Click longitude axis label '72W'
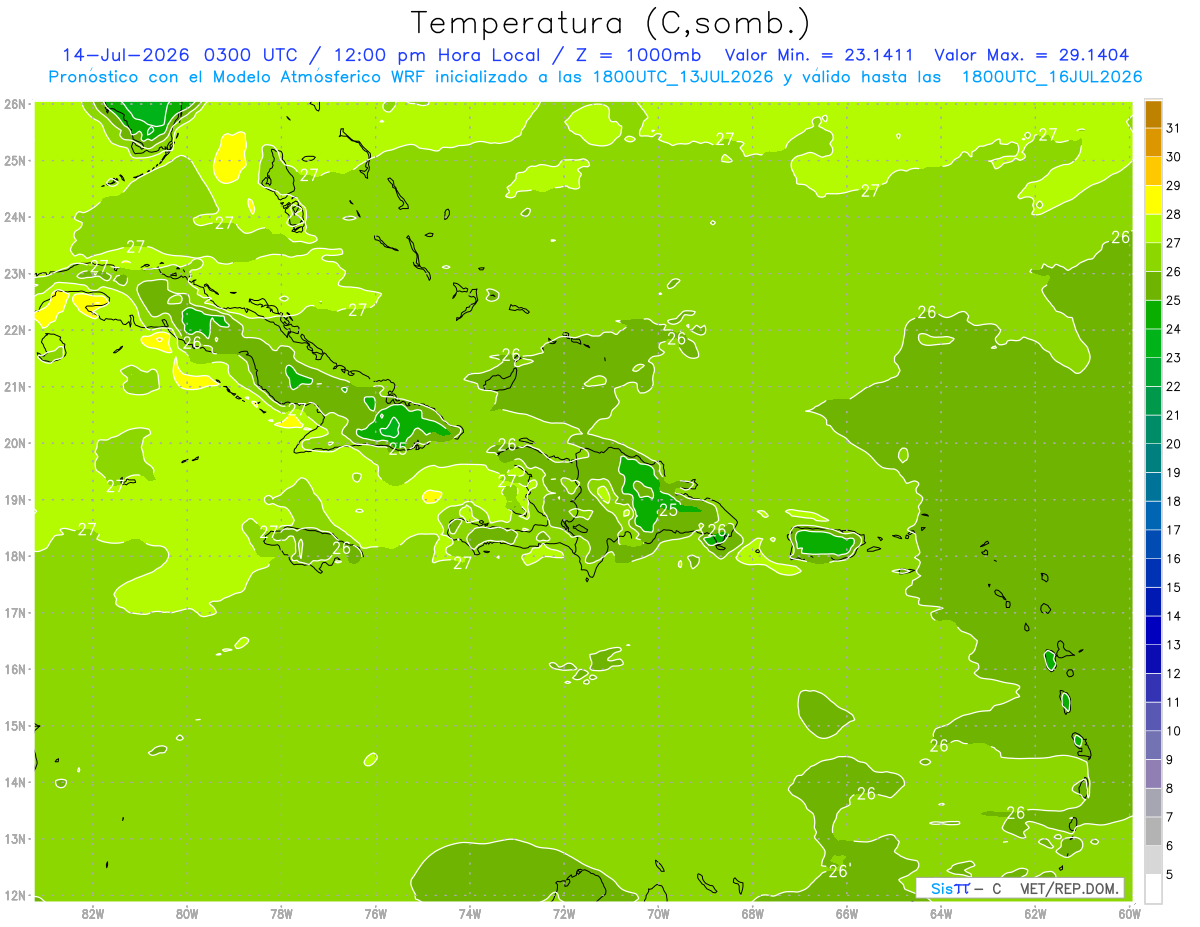The image size is (1200, 927). (x=564, y=913)
